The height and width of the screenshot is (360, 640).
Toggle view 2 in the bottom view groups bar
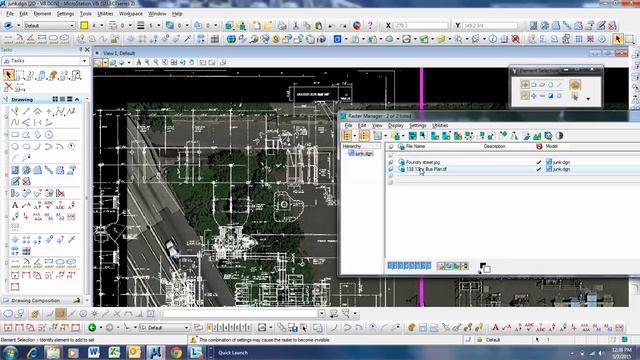click(x=215, y=327)
